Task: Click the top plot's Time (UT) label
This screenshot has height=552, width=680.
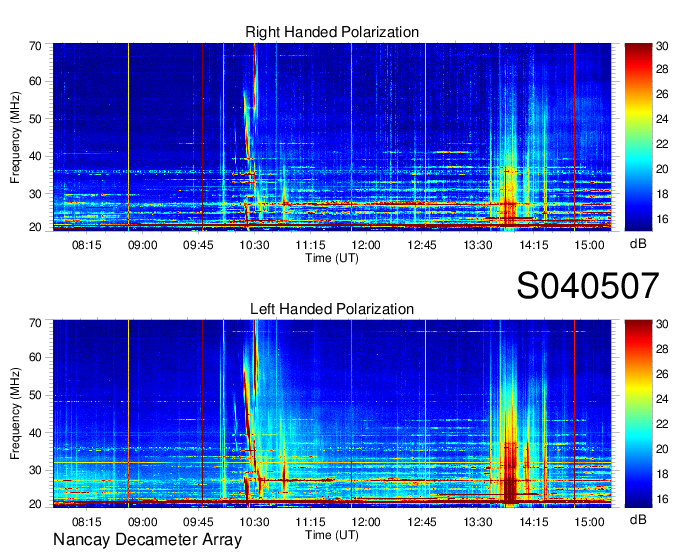Action: [332, 258]
